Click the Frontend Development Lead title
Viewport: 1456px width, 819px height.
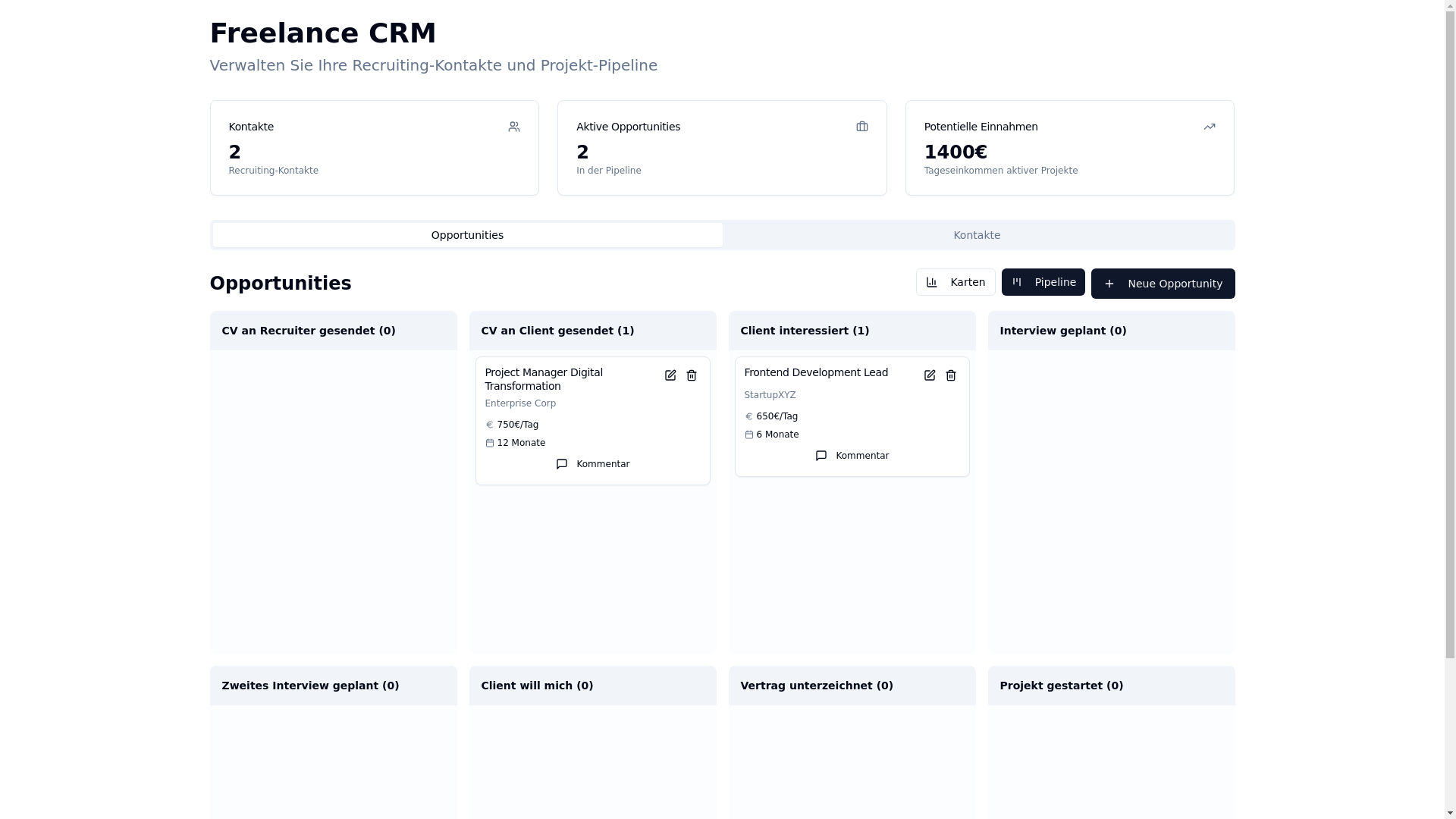[x=816, y=372]
